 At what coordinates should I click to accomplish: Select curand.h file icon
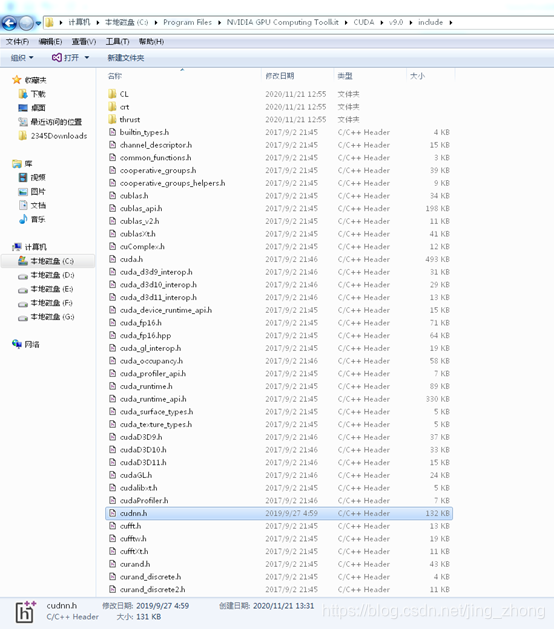113,564
